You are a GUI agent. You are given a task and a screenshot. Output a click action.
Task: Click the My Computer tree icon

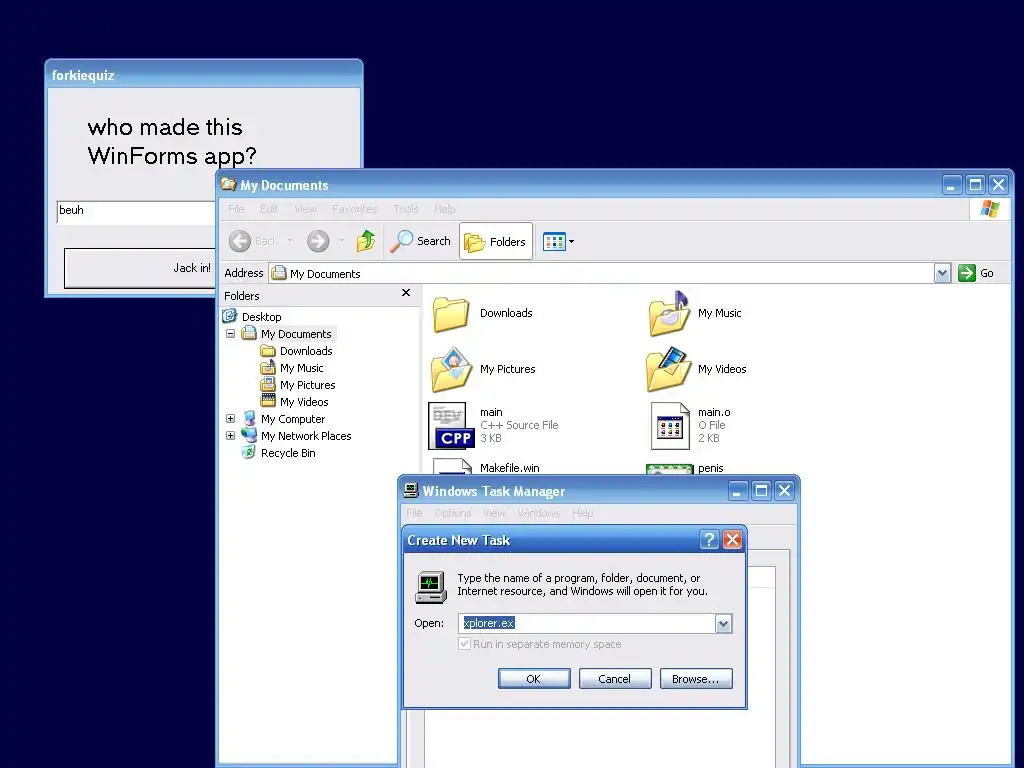click(x=249, y=419)
